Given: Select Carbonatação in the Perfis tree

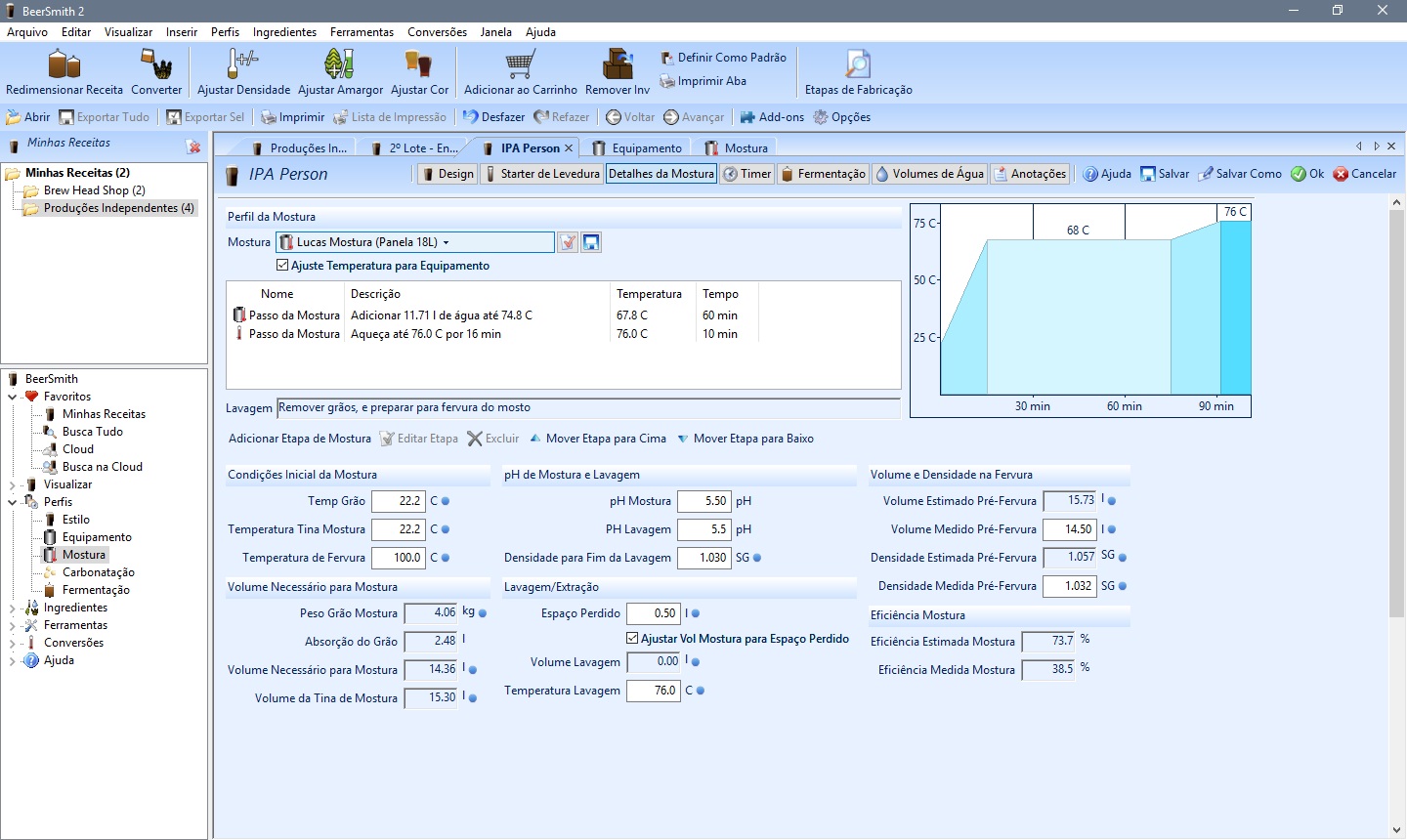Looking at the screenshot, I should click(x=98, y=572).
